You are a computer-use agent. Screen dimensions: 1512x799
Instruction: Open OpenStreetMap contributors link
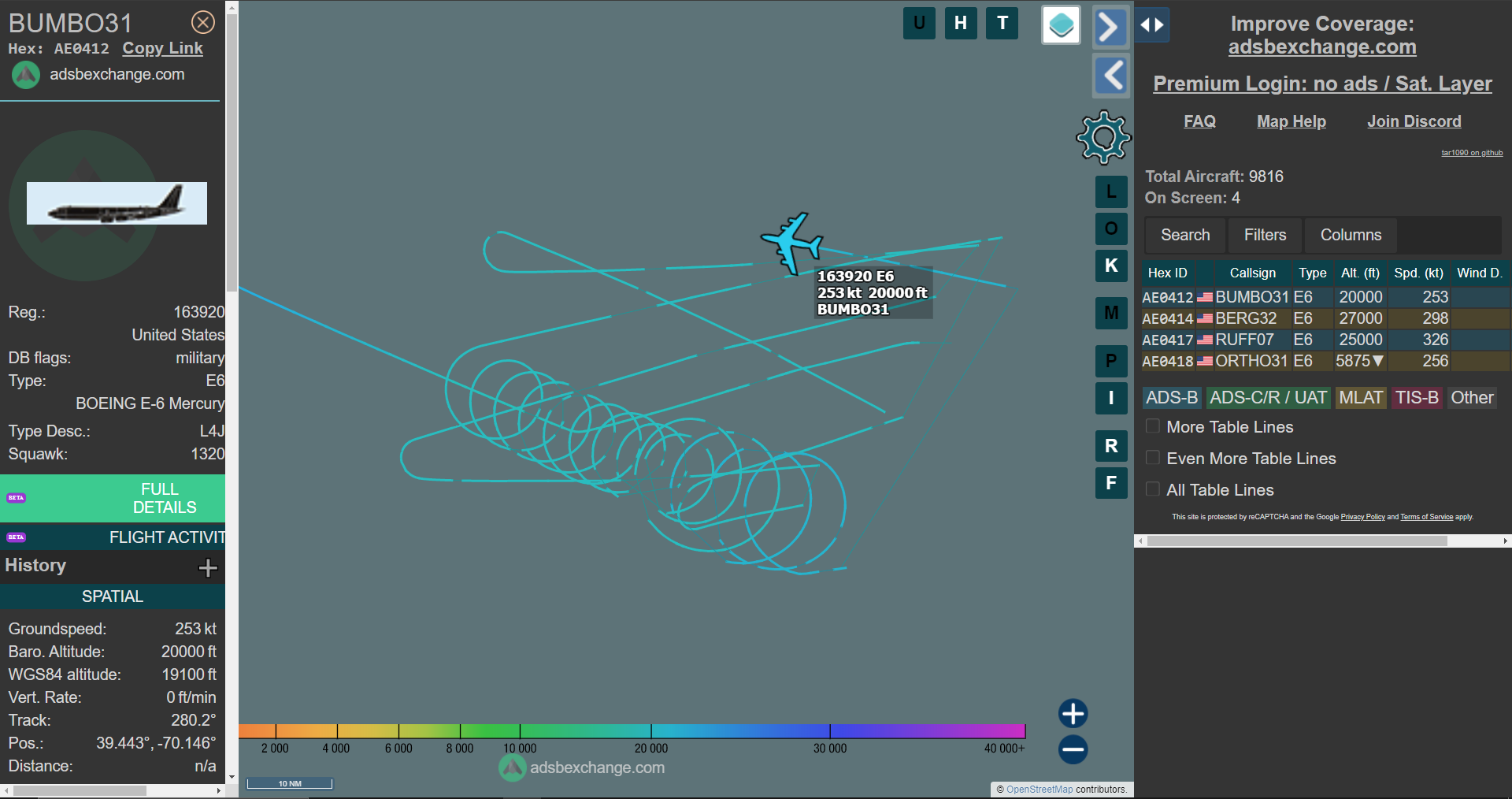click(1039, 789)
